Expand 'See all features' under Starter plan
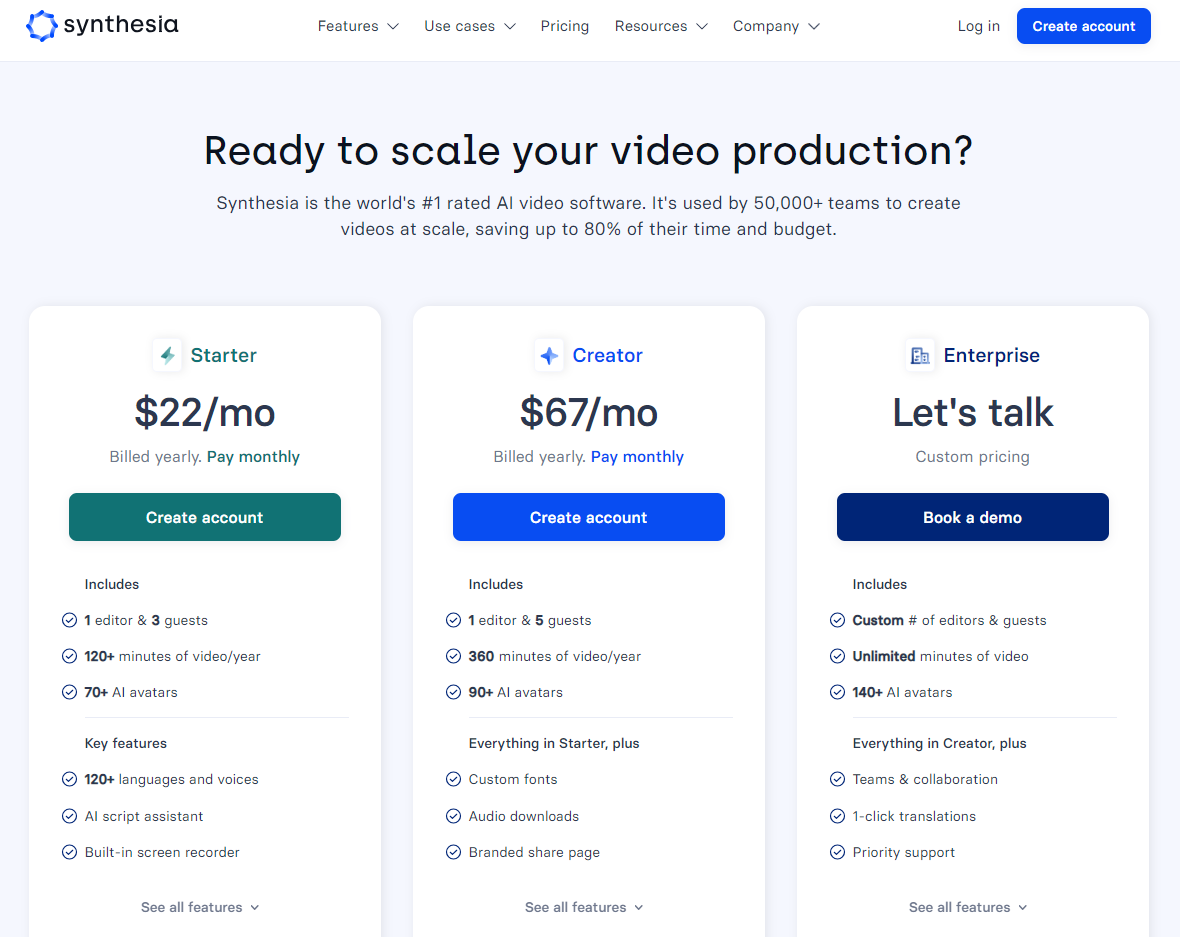The height and width of the screenshot is (937, 1180). pyautogui.click(x=200, y=907)
